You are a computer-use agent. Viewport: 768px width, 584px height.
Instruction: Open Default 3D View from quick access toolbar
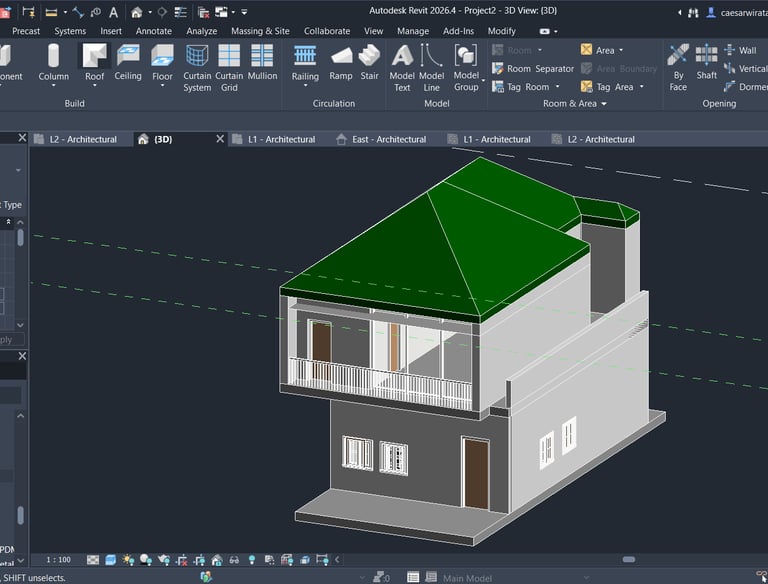137,12
